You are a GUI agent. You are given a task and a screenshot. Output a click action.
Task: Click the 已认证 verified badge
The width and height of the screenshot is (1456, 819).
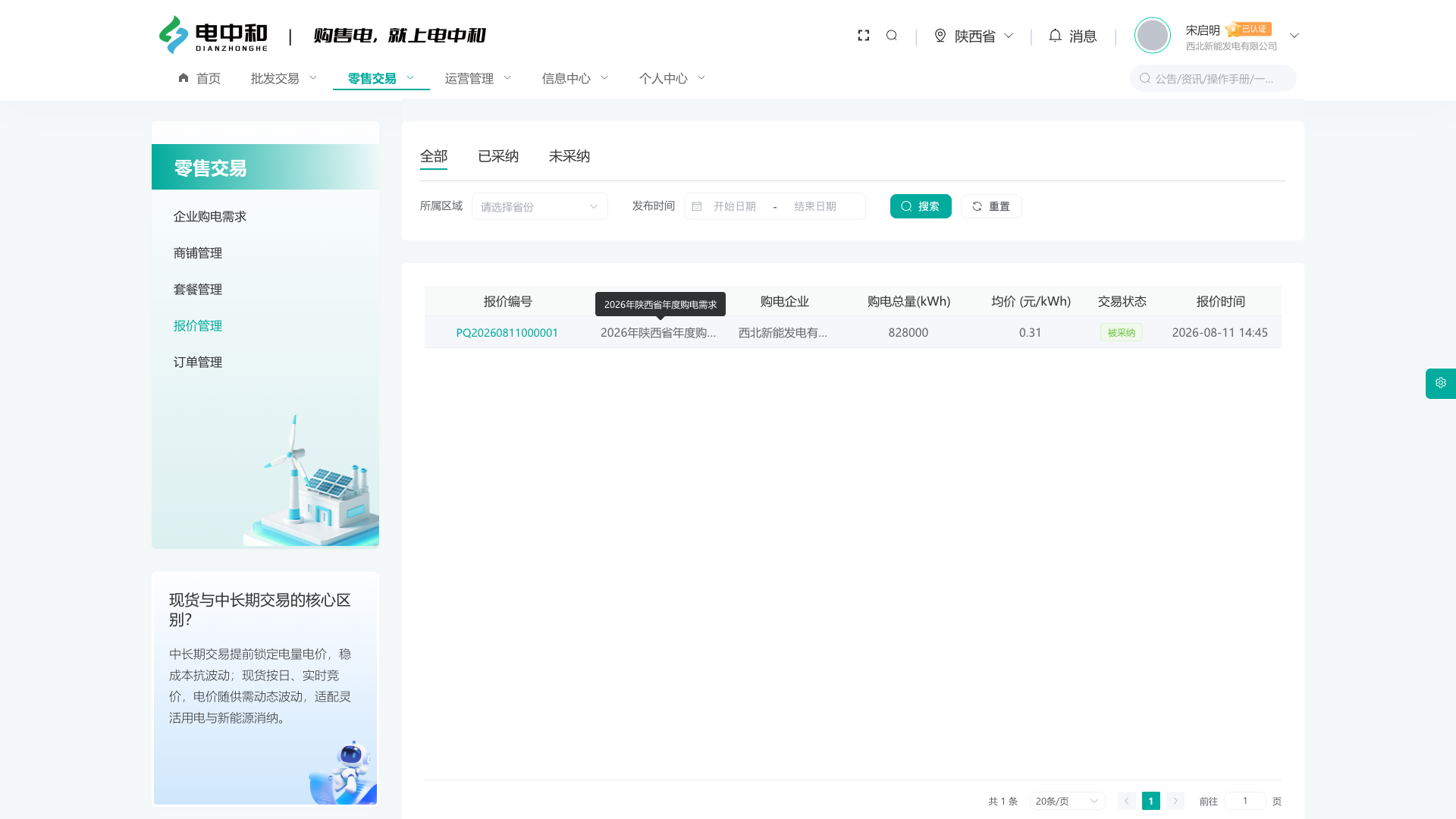1249,30
